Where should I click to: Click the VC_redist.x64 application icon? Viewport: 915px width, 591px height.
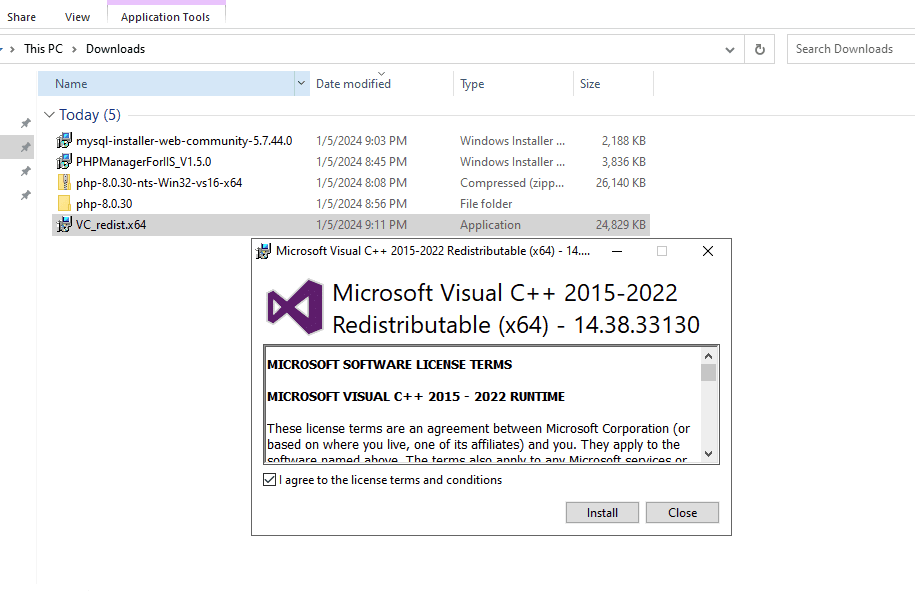(64, 225)
